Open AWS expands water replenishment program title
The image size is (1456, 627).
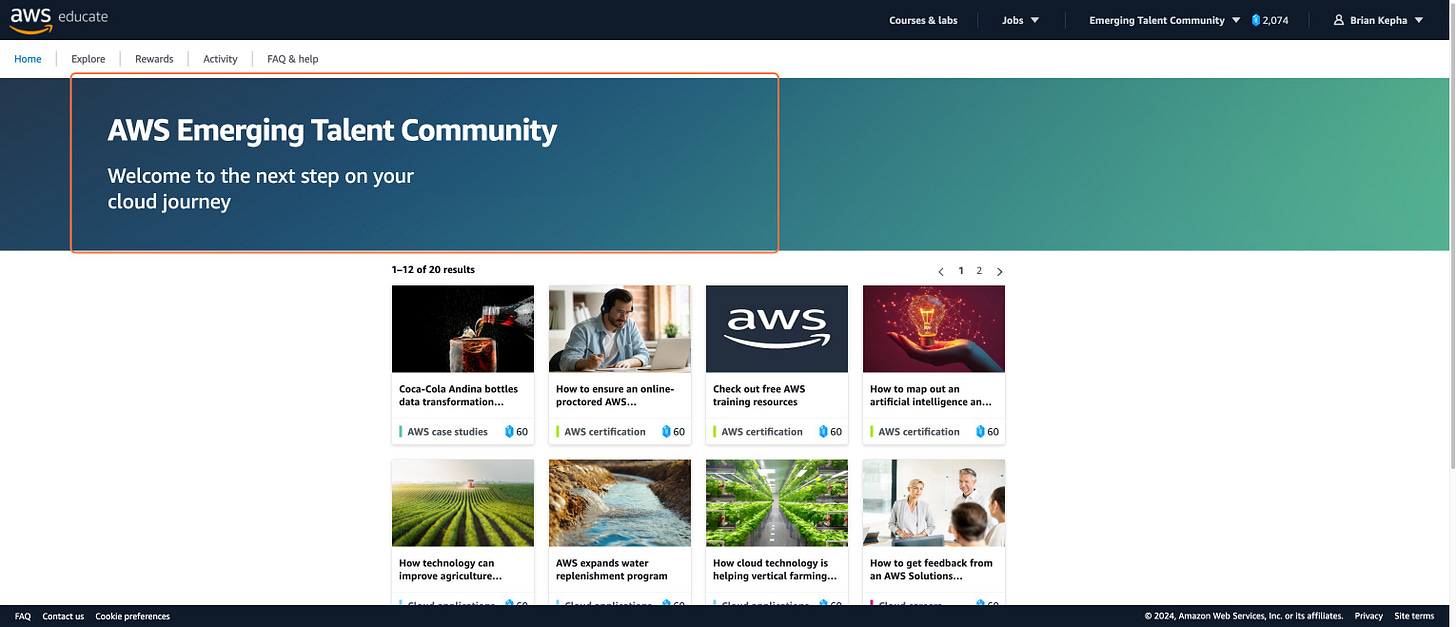(611, 570)
